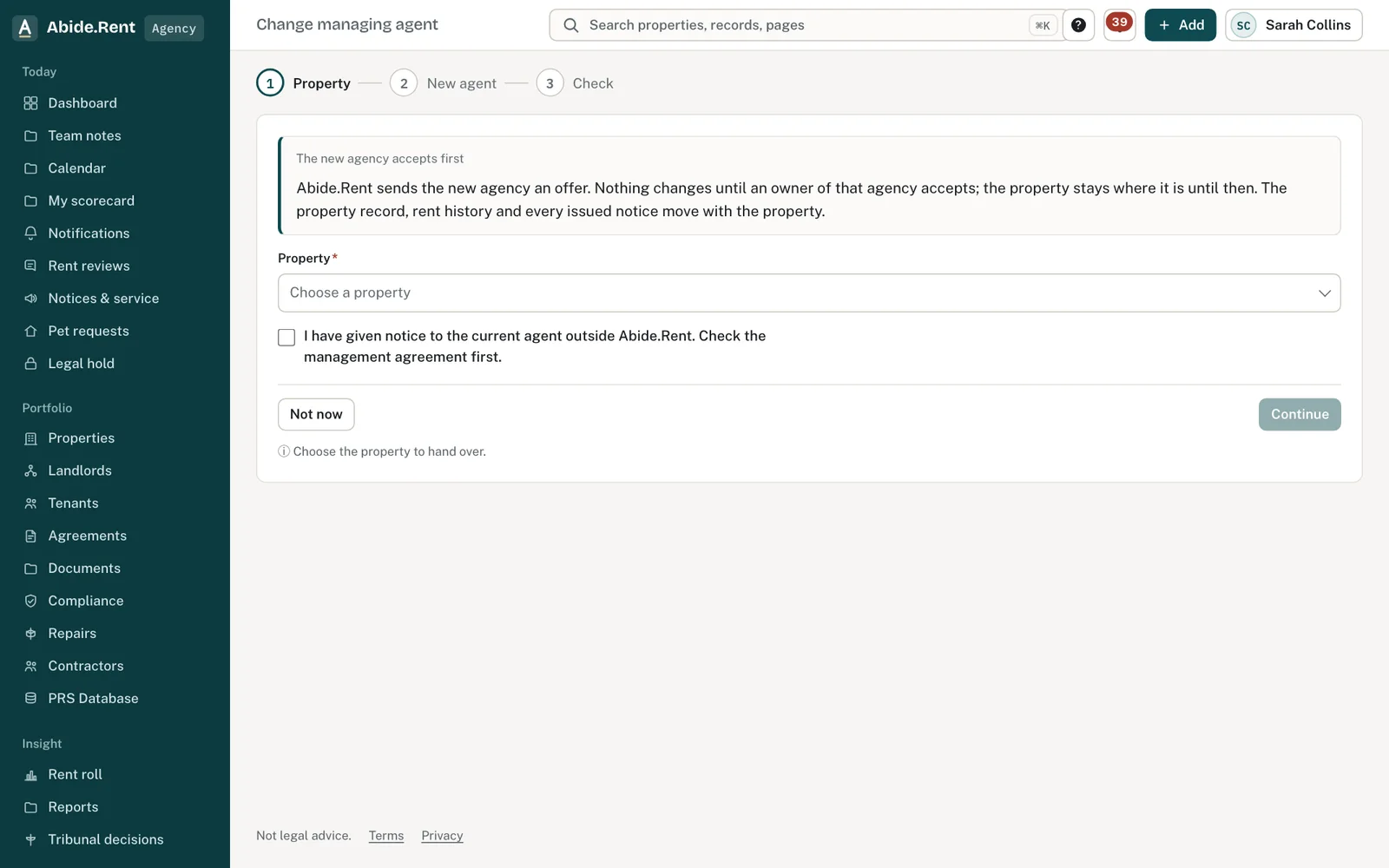Click the ⌘K shortcut hint
The width and height of the screenshot is (1389, 868).
(x=1043, y=25)
